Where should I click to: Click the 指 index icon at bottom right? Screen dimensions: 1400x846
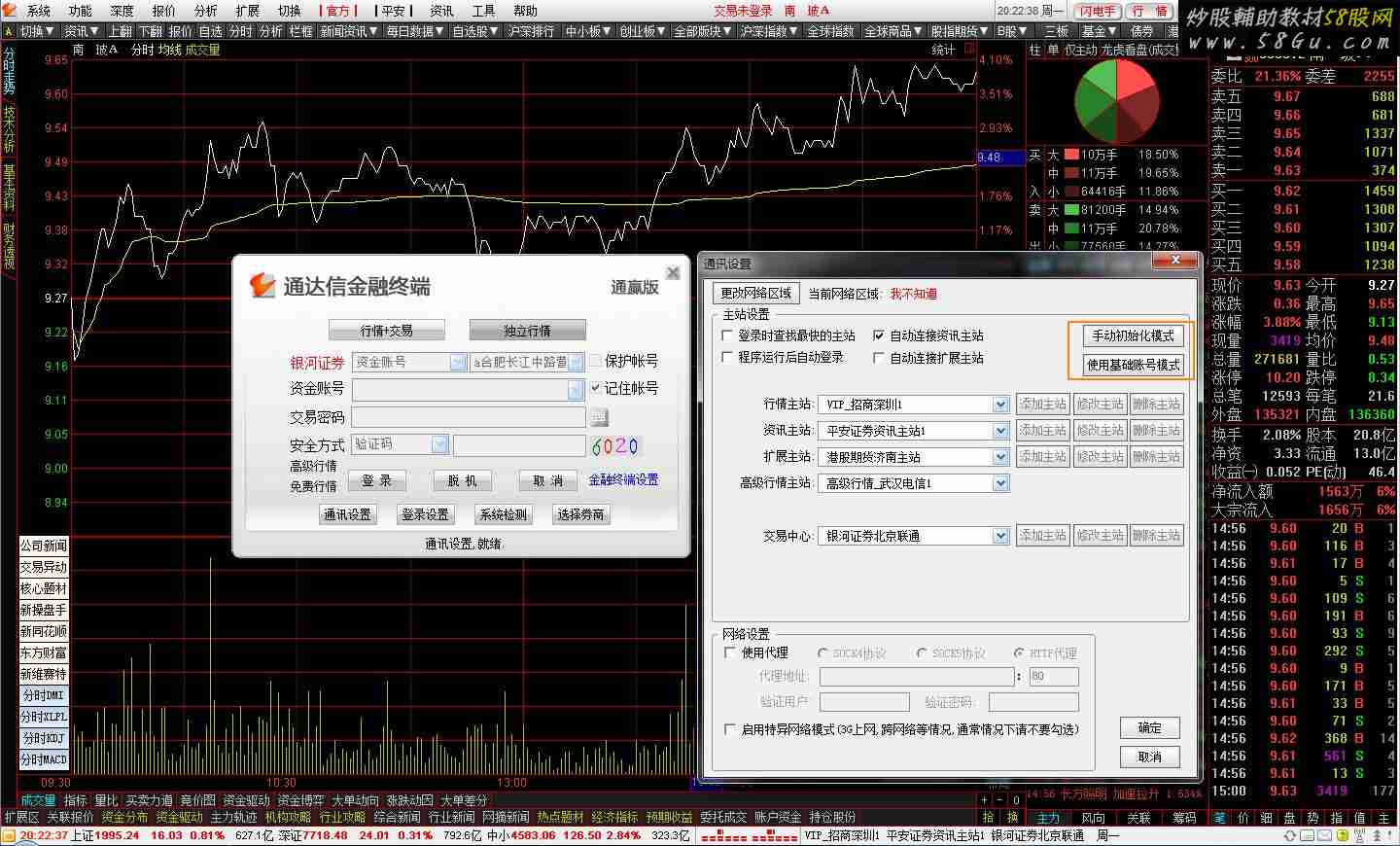point(1336,818)
